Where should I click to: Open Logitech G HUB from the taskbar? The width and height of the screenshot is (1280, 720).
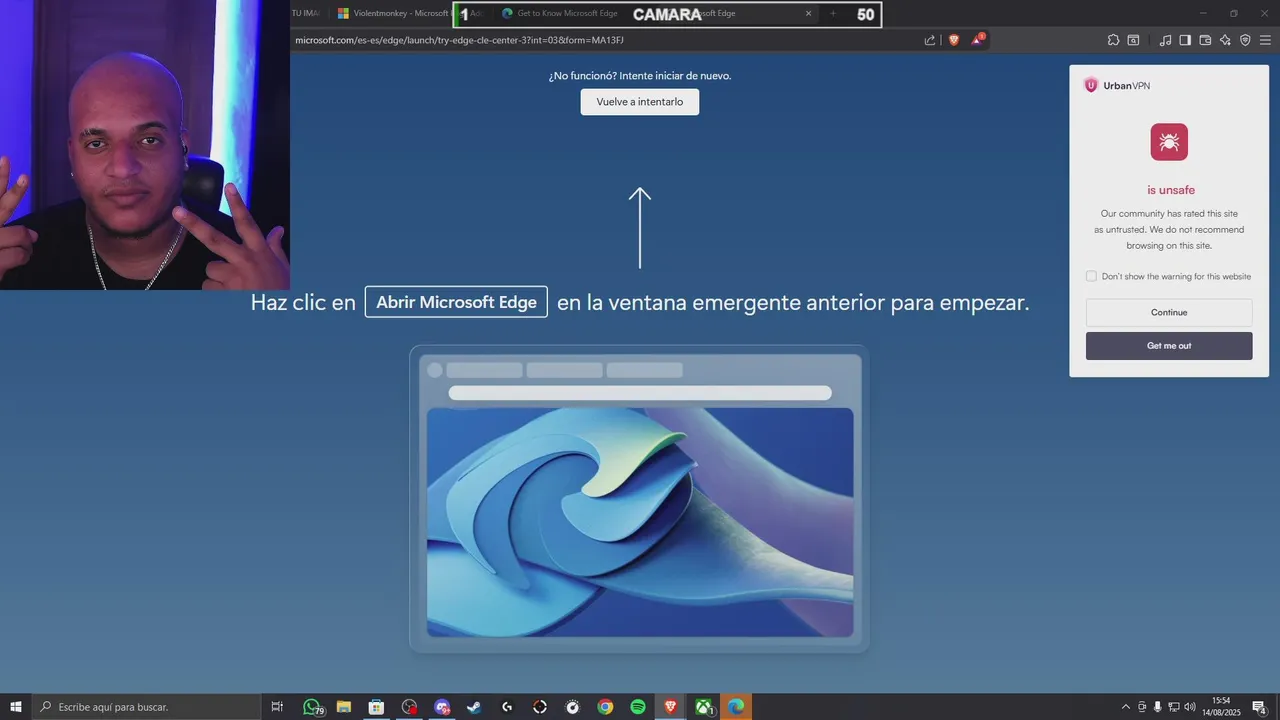[507, 707]
